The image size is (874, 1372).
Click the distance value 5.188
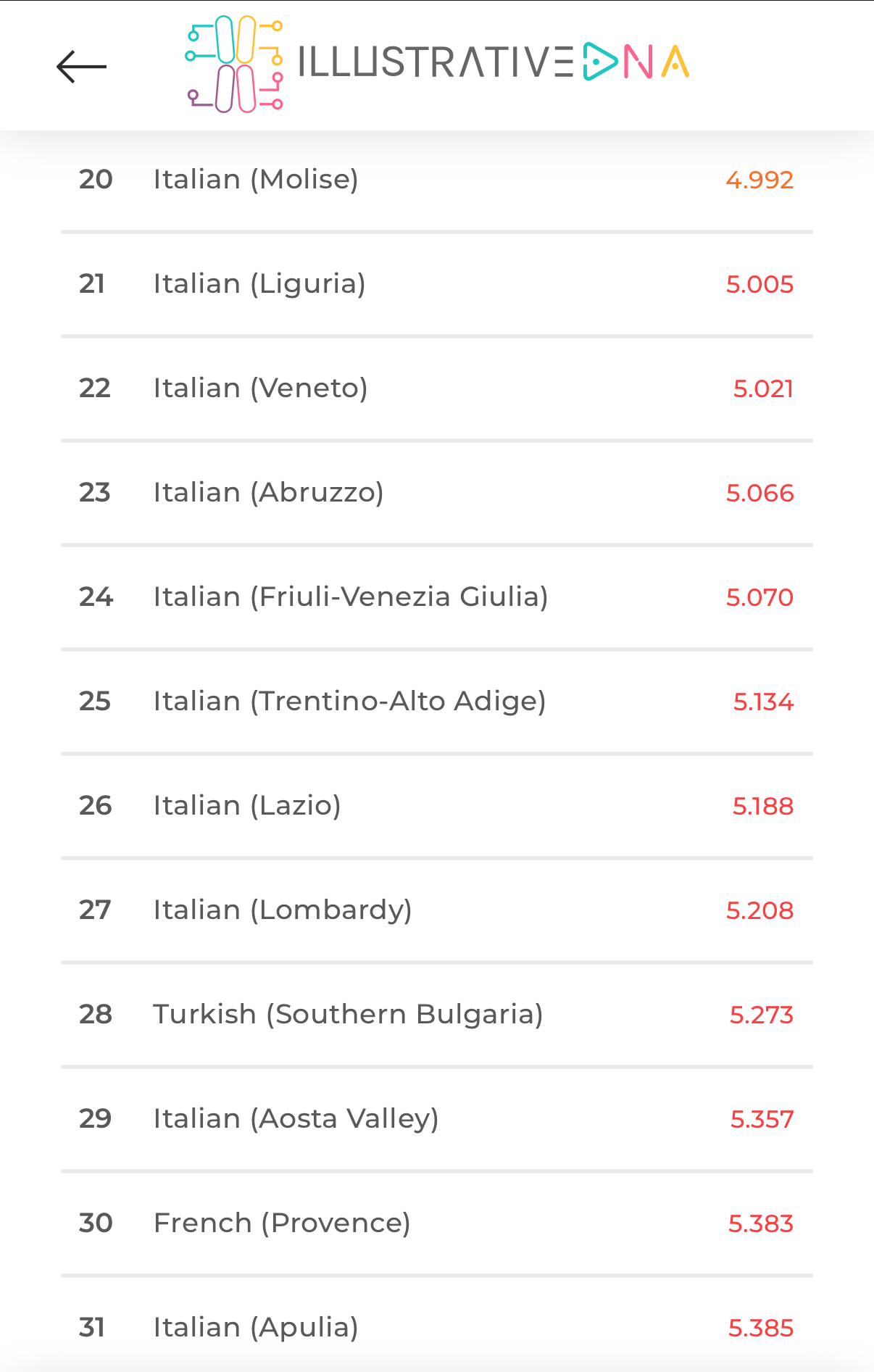point(763,806)
